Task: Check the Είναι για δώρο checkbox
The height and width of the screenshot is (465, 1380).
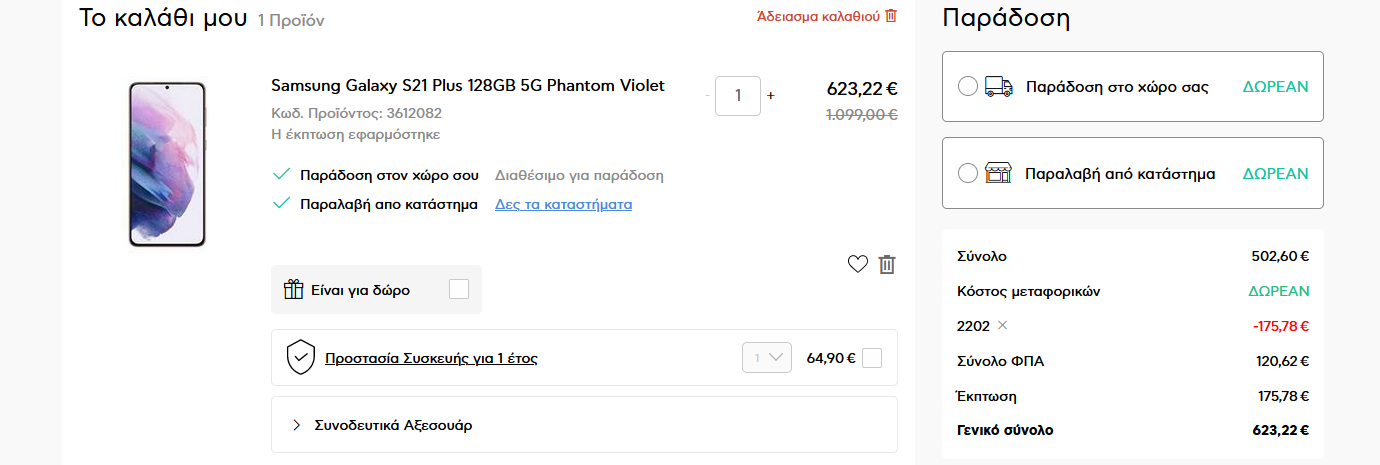Action: [459, 289]
